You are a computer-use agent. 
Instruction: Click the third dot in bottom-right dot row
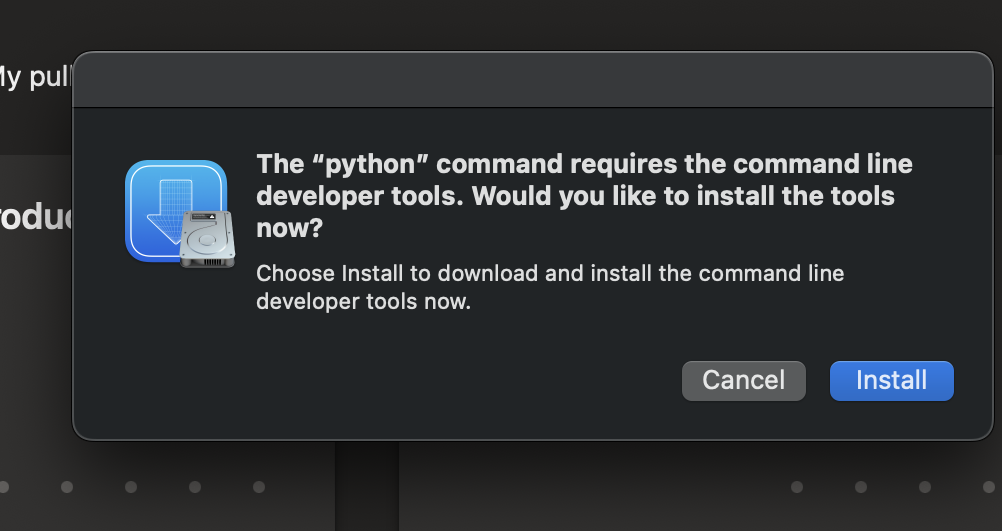pos(925,487)
